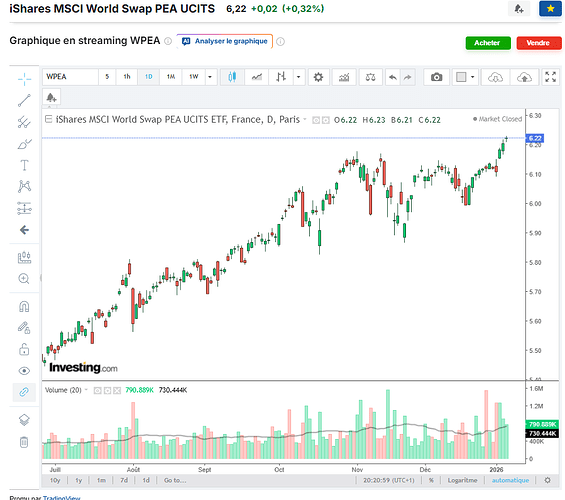Set range to 10y

click(x=55, y=480)
